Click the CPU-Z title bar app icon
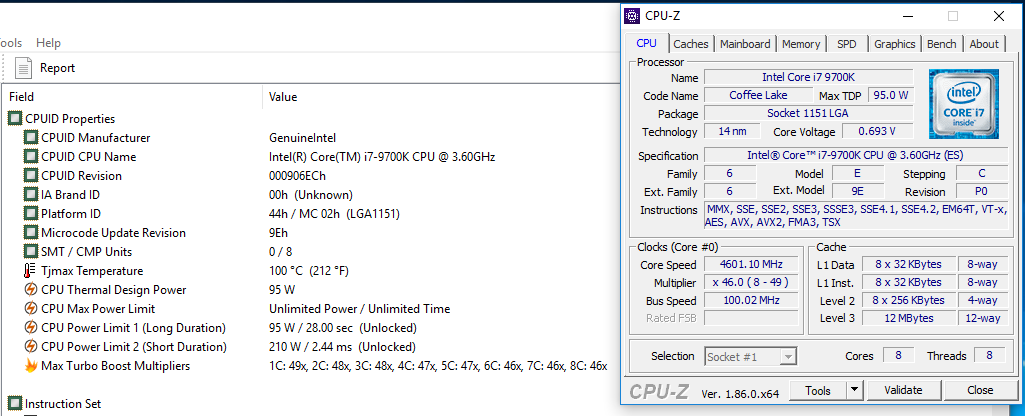This screenshot has height=416, width=1025. [632, 16]
